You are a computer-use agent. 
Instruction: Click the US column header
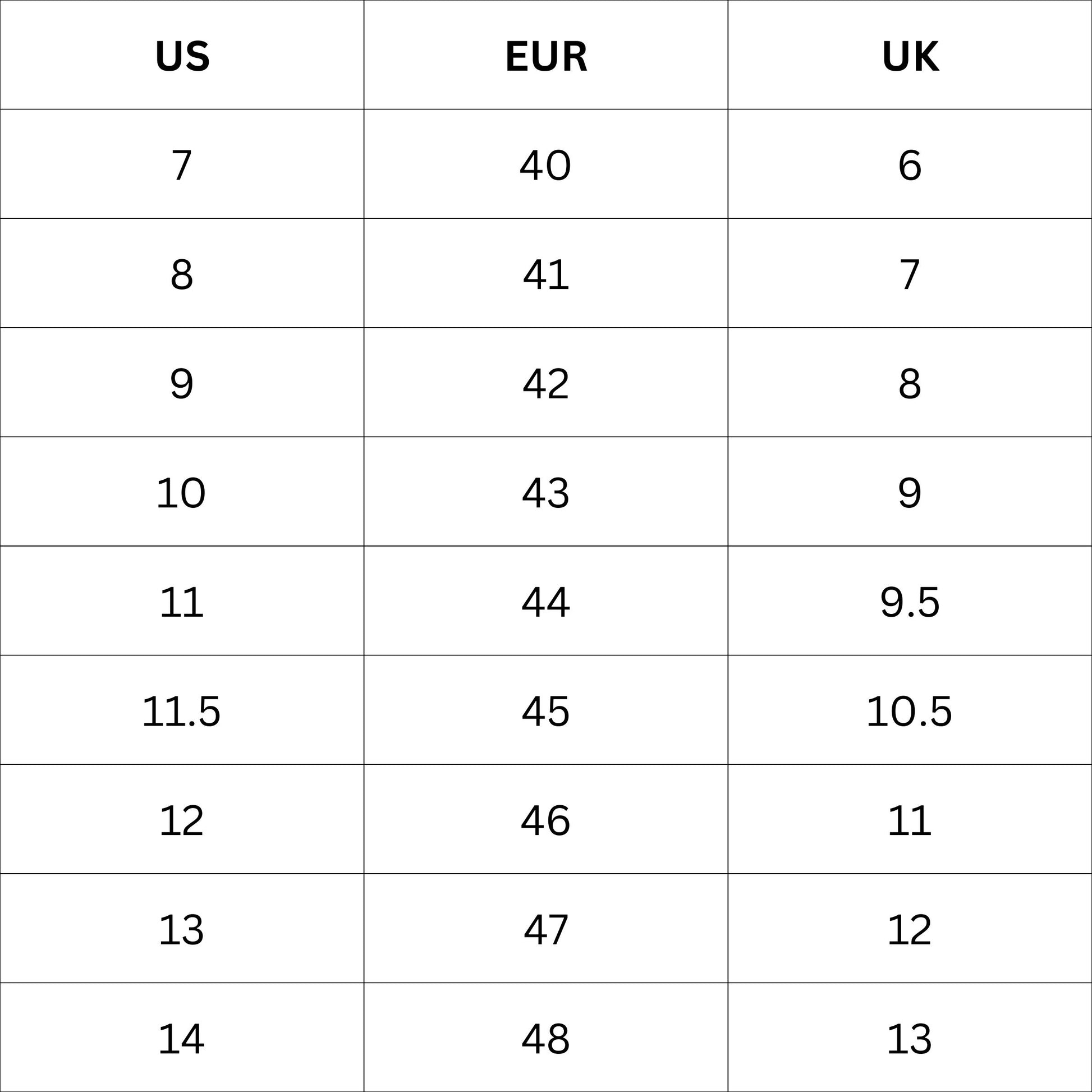coord(182,57)
